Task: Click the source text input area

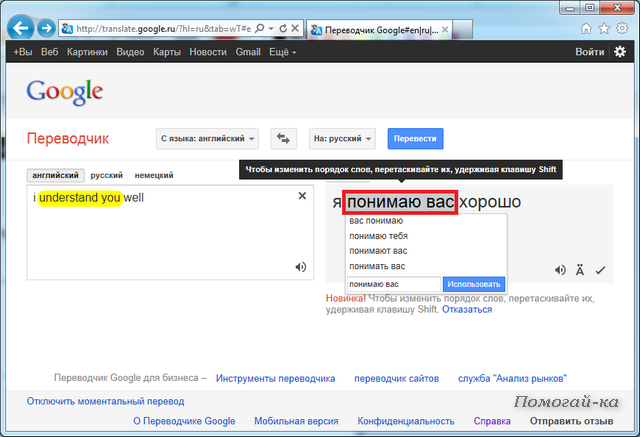Action: tap(170, 233)
